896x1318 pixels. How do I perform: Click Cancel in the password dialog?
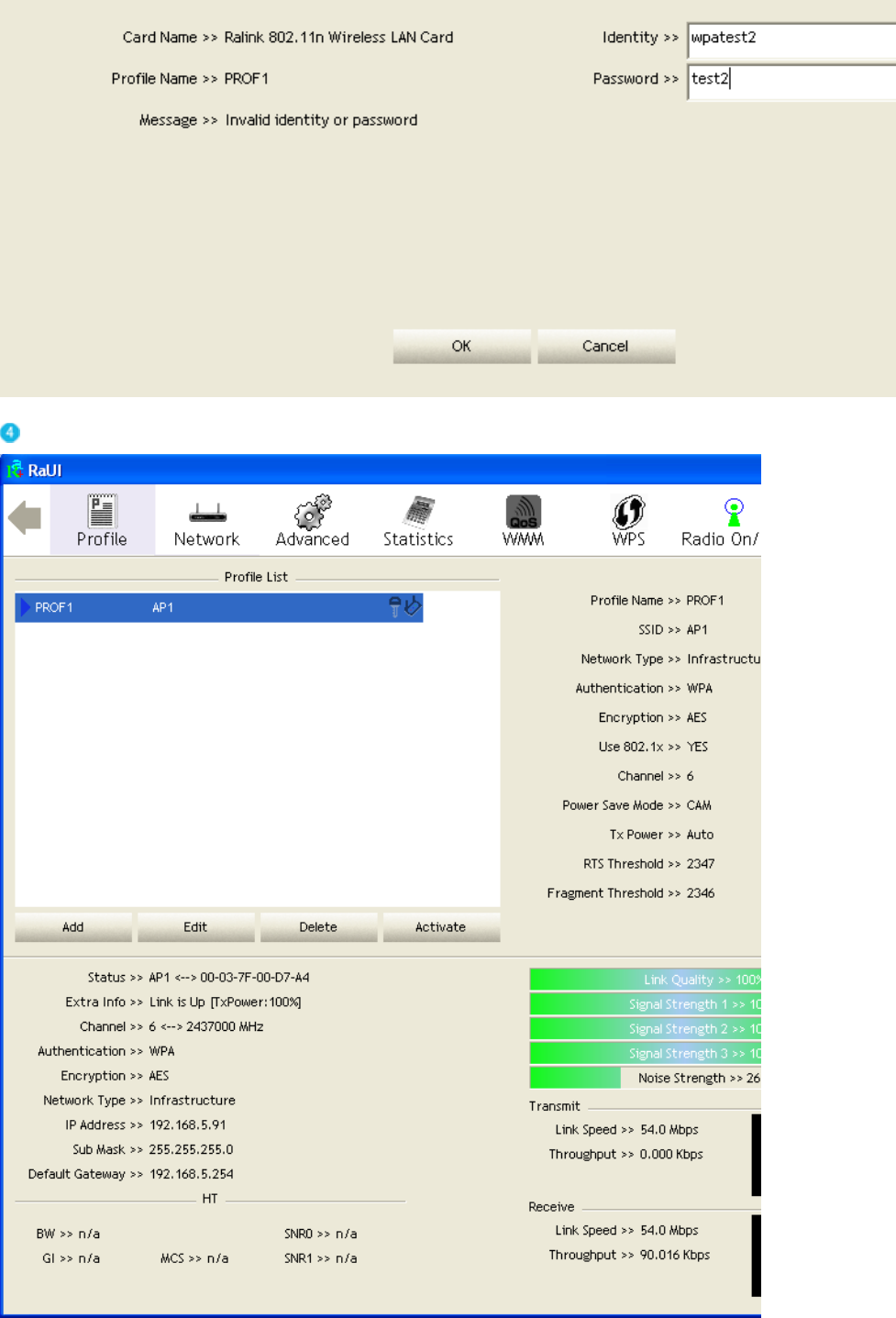pyautogui.click(x=605, y=346)
